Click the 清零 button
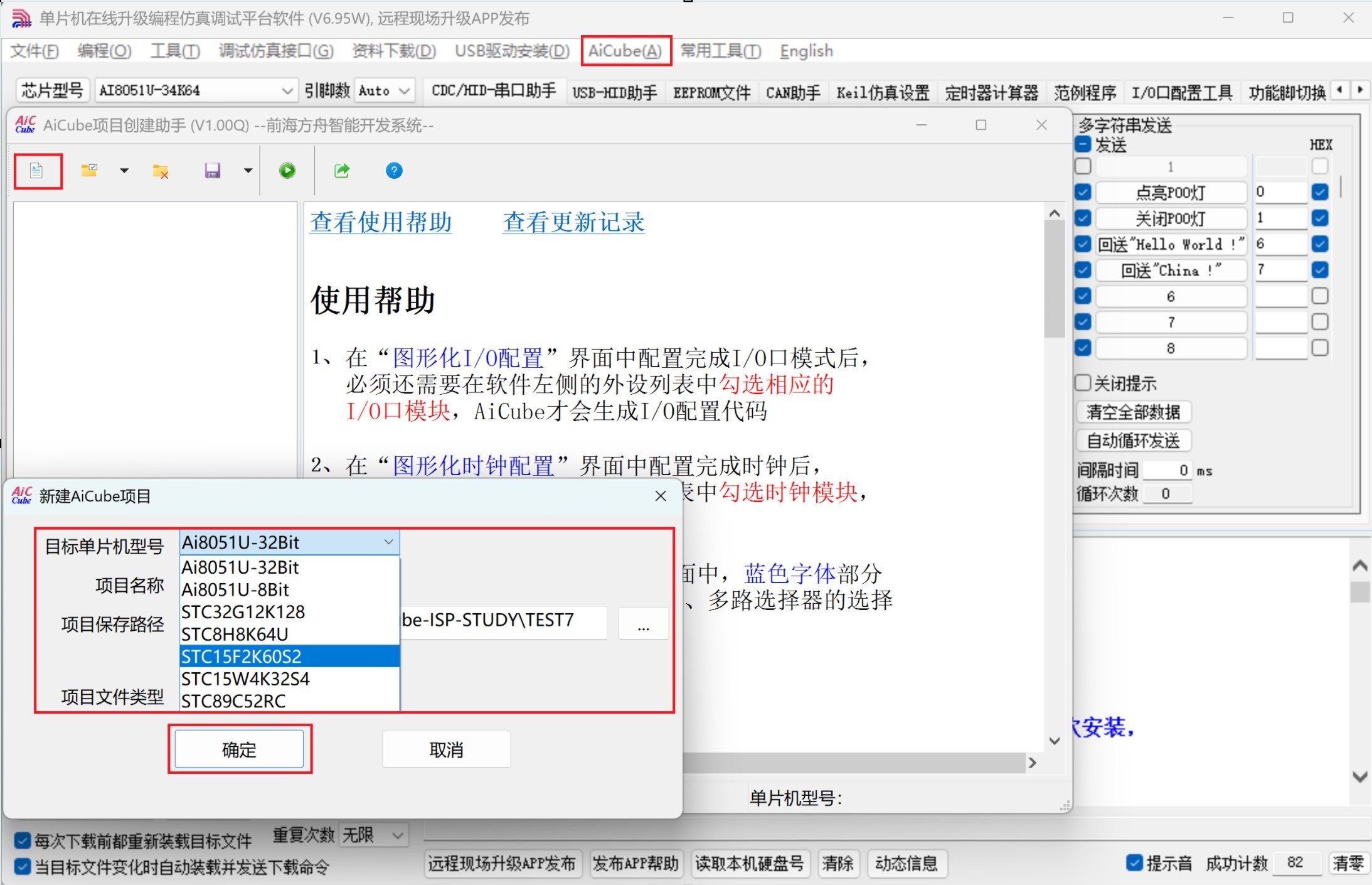 pos(1348,863)
